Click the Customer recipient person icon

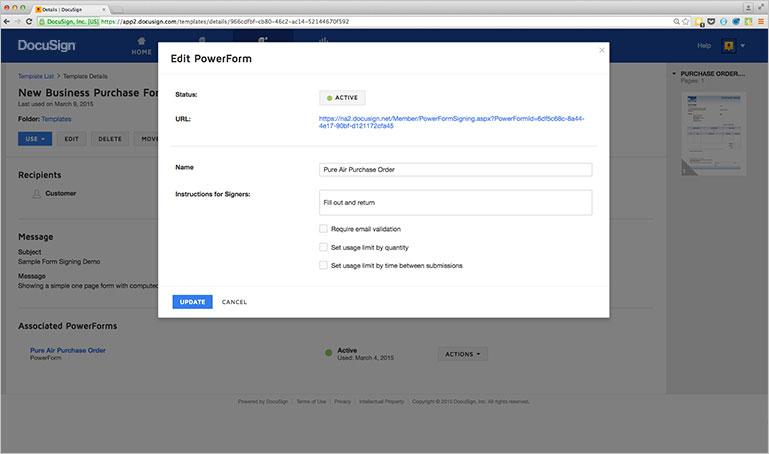pyautogui.click(x=37, y=193)
